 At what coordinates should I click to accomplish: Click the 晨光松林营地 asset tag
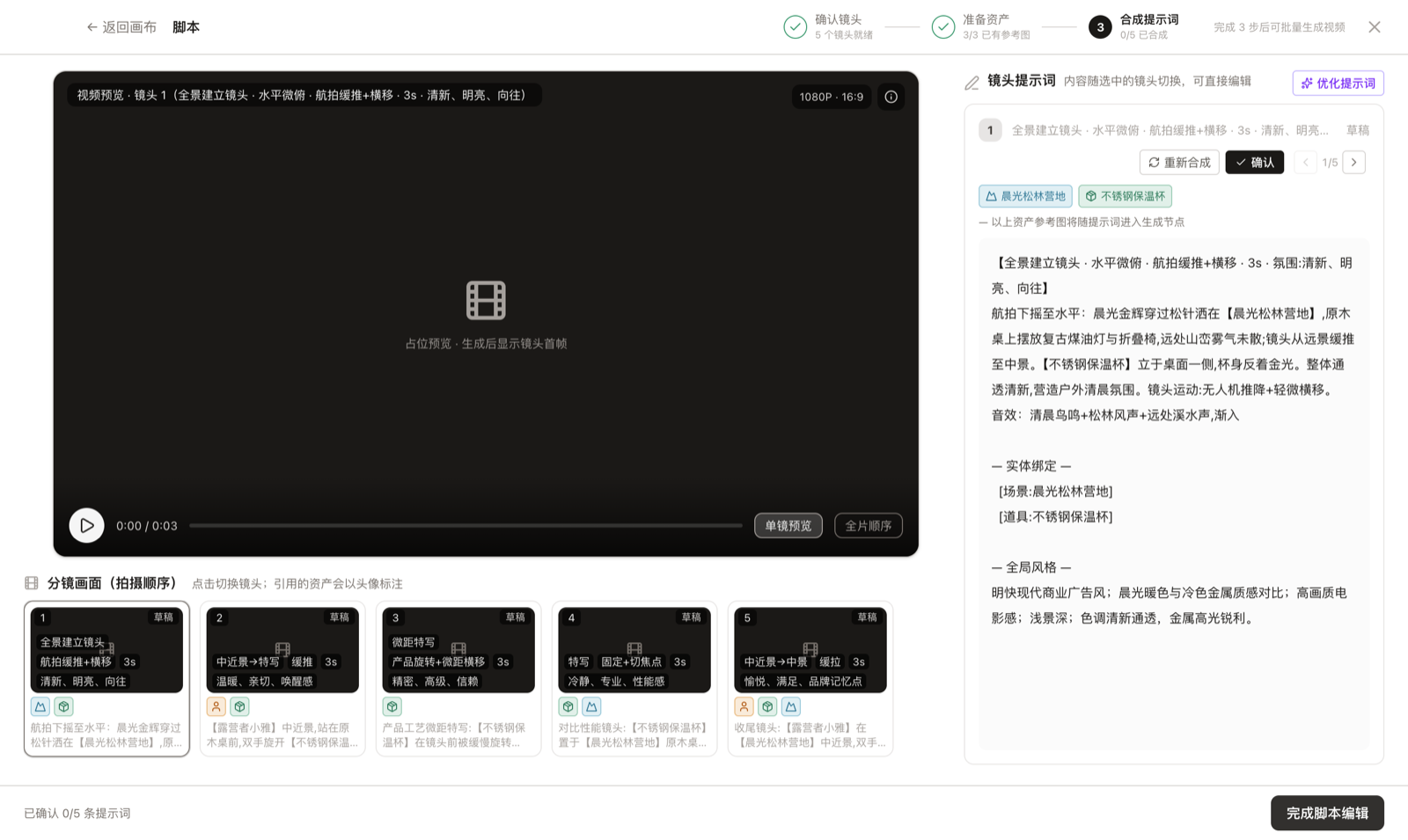click(1025, 196)
